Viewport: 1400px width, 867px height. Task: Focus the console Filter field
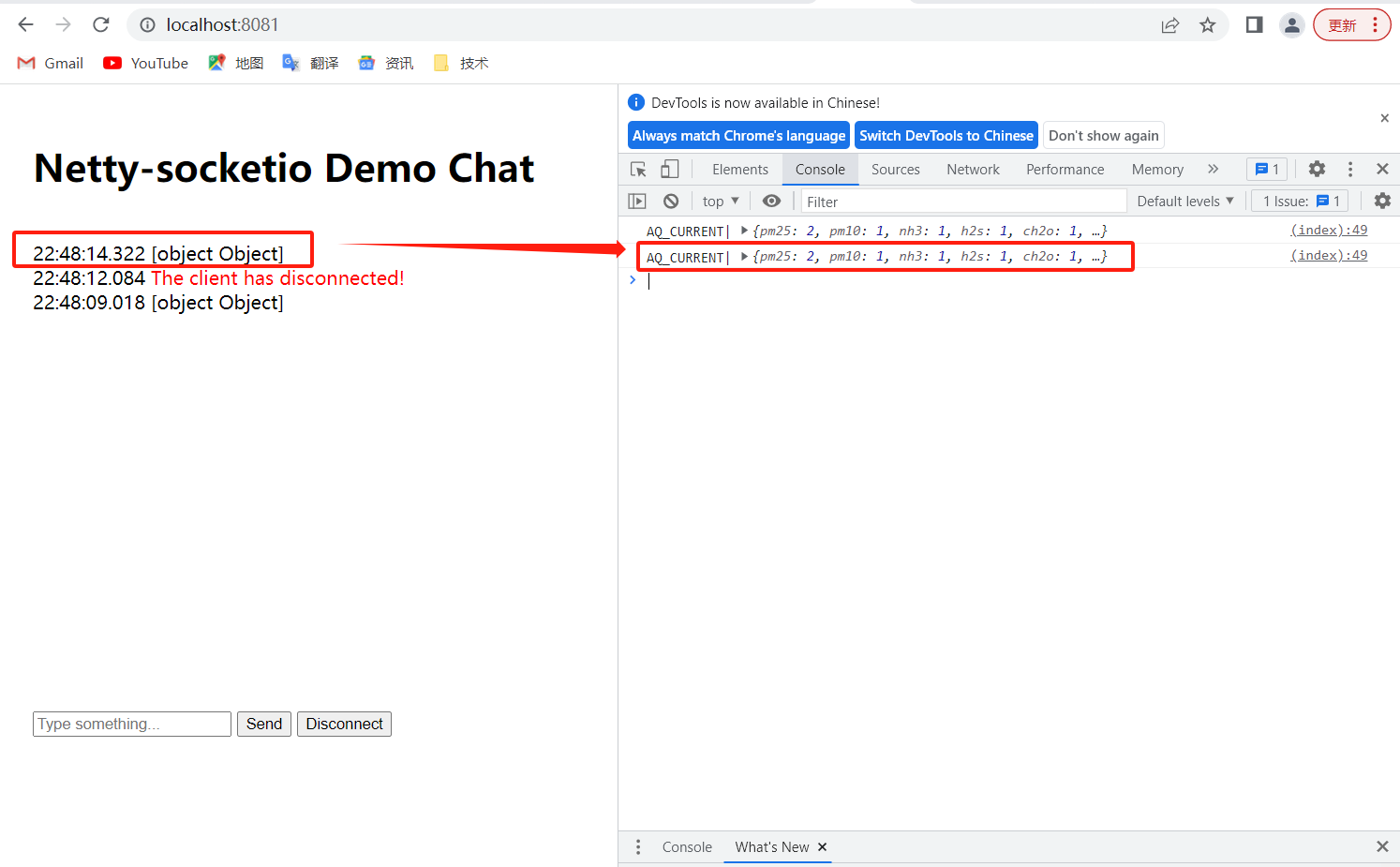tap(963, 202)
